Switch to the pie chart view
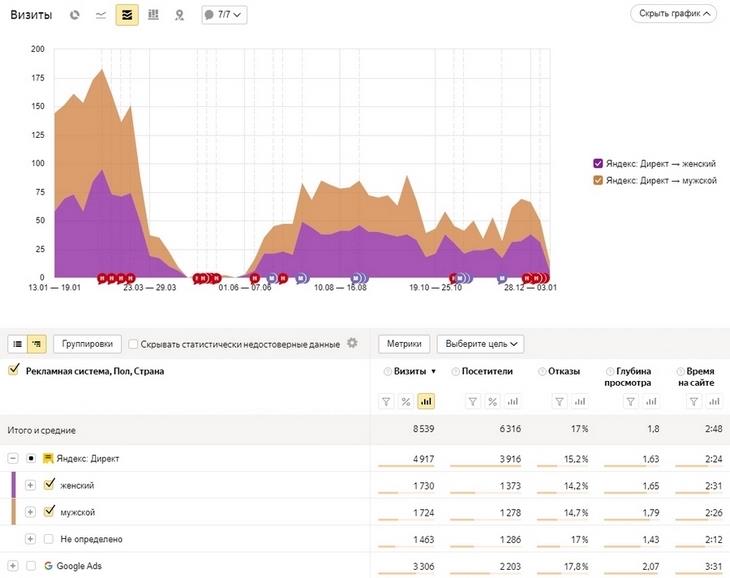The image size is (730, 578). coord(75,15)
